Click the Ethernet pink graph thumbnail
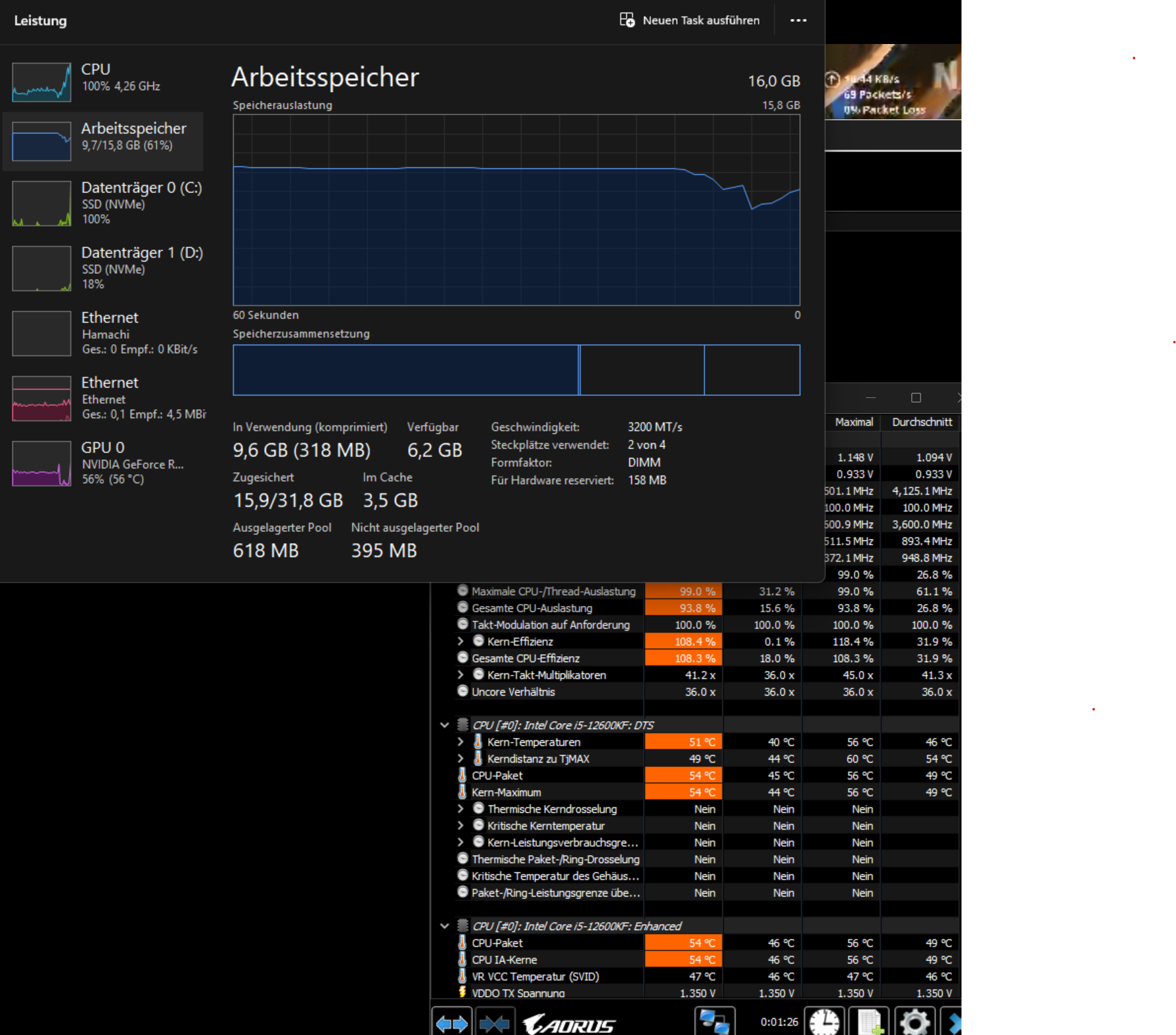Image resolution: width=1176 pixels, height=1035 pixels. coord(41,399)
